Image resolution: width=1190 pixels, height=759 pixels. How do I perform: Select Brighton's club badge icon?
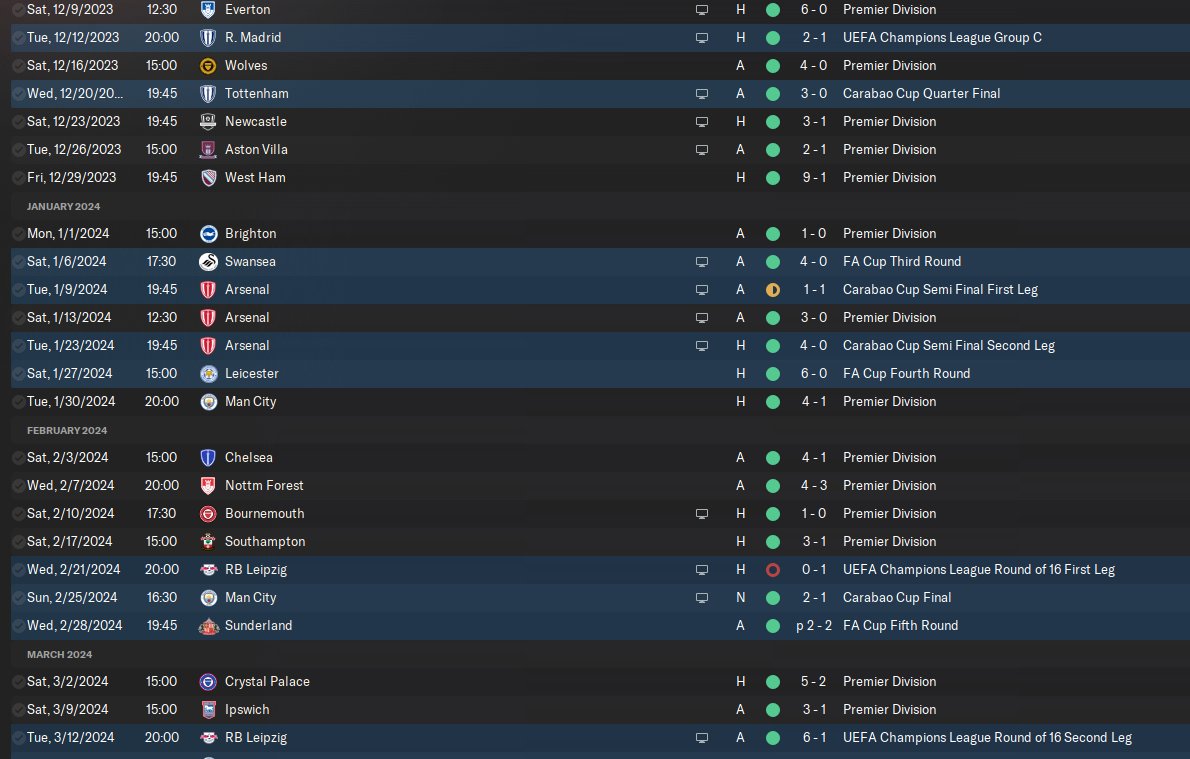[x=208, y=234]
